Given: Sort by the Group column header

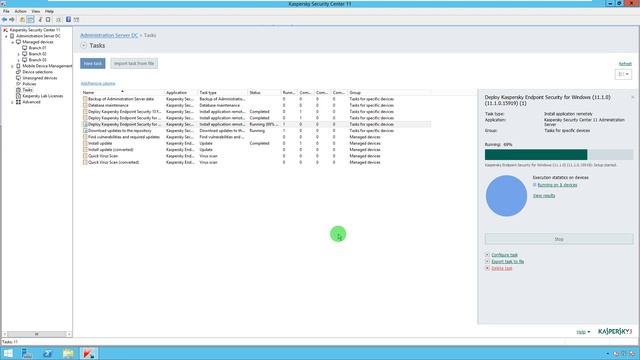Looking at the screenshot, I should click(x=389, y=93).
